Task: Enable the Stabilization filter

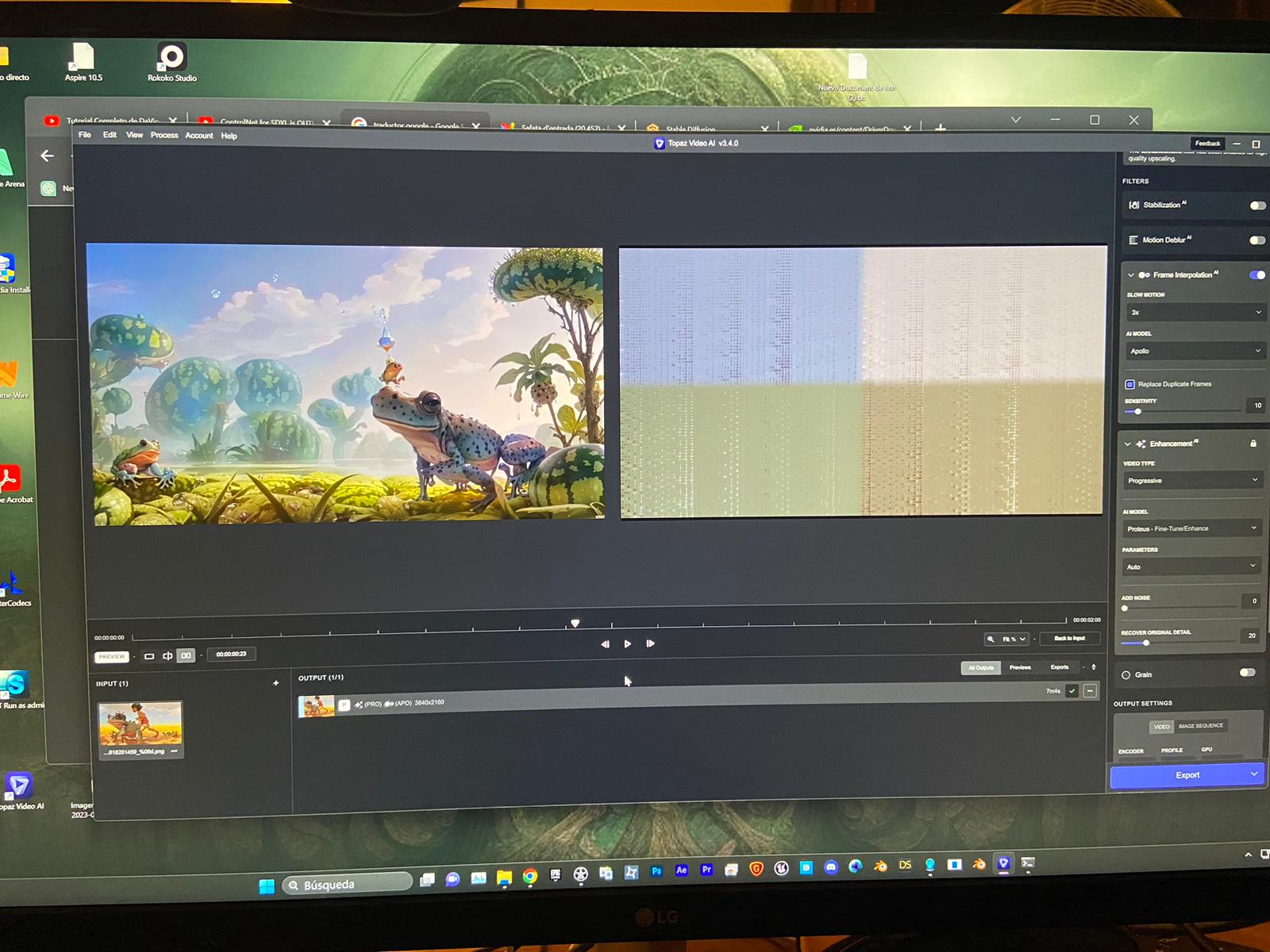Action: [1257, 205]
